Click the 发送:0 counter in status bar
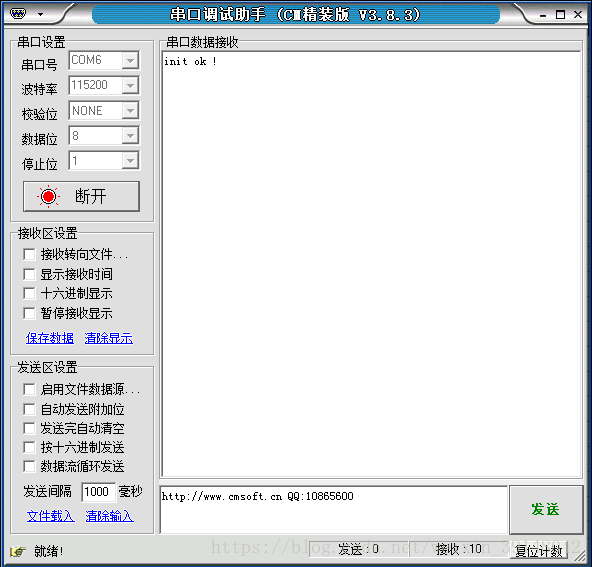The width and height of the screenshot is (592, 567). point(358,549)
